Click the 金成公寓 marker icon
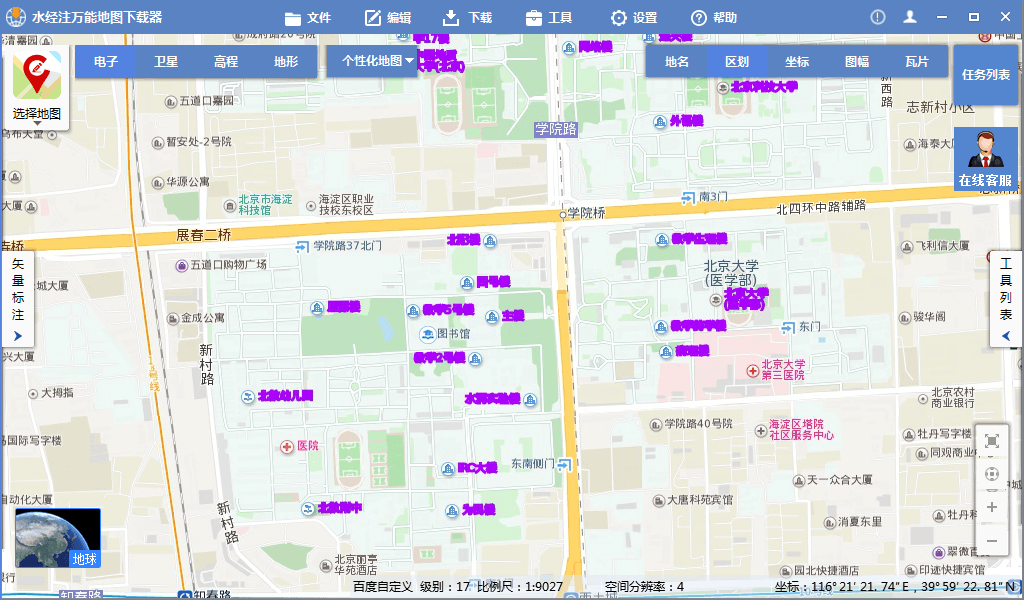 tap(173, 319)
